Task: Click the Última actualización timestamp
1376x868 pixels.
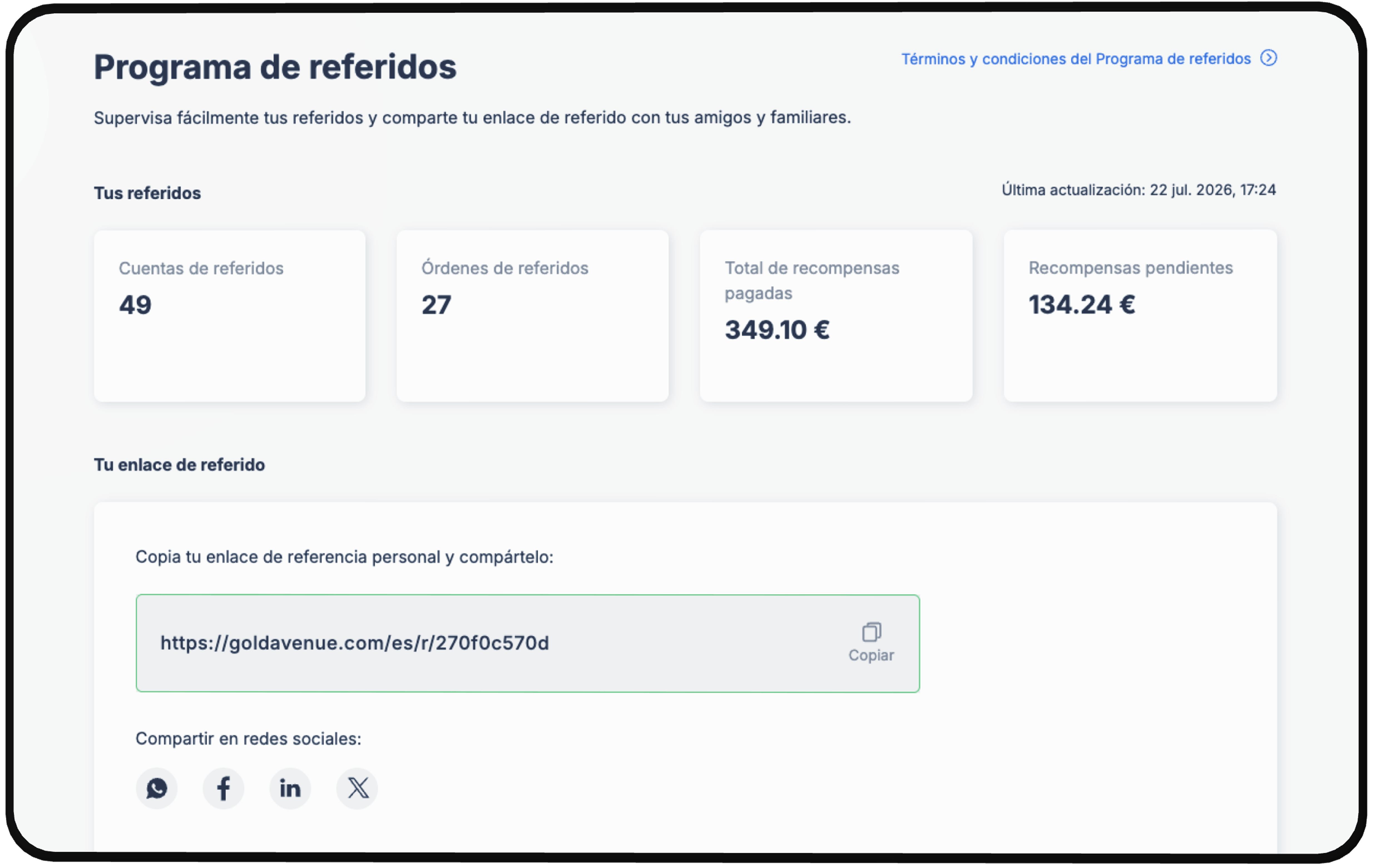Action: click(x=1138, y=190)
